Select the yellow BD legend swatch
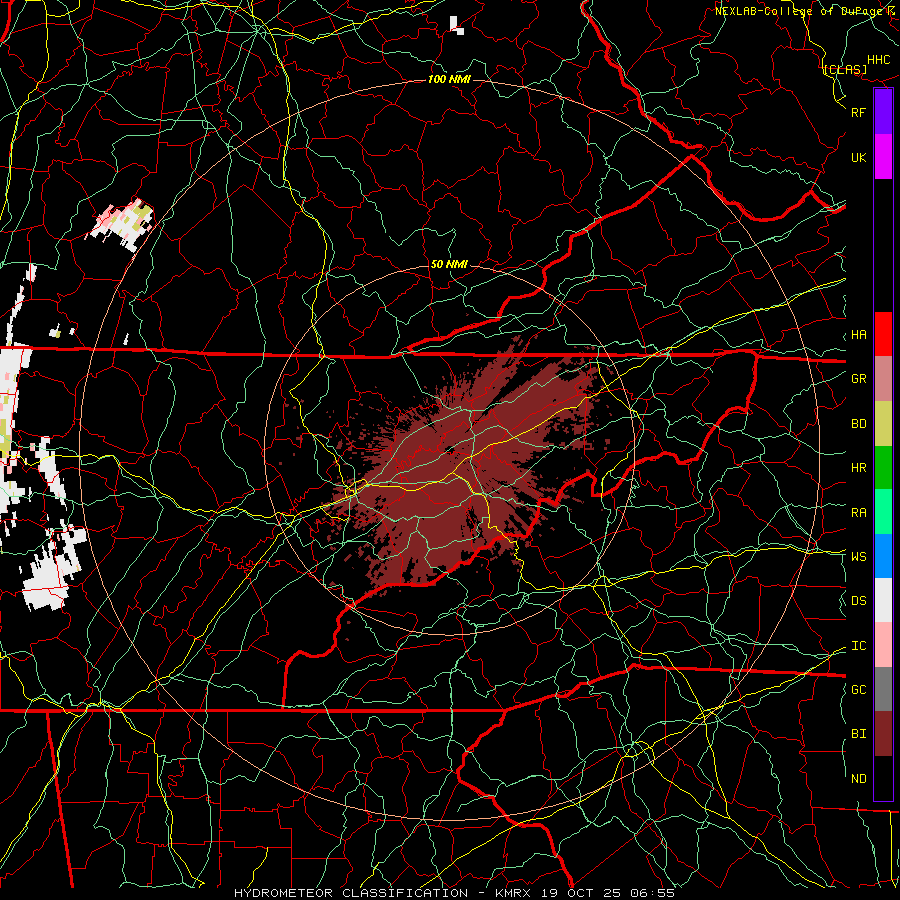The height and width of the screenshot is (900, 900). click(883, 424)
